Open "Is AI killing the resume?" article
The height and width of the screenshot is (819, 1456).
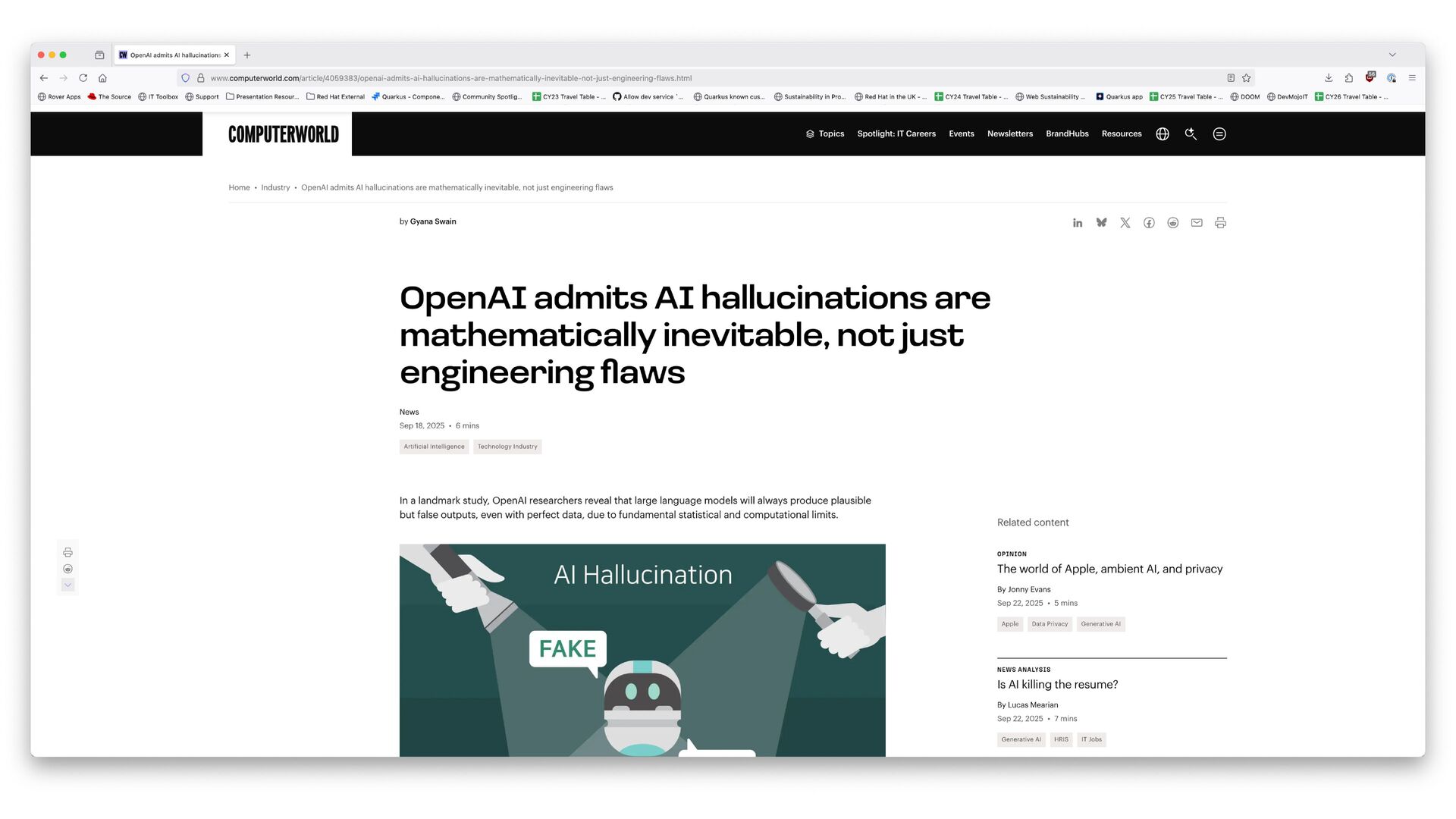(1057, 685)
